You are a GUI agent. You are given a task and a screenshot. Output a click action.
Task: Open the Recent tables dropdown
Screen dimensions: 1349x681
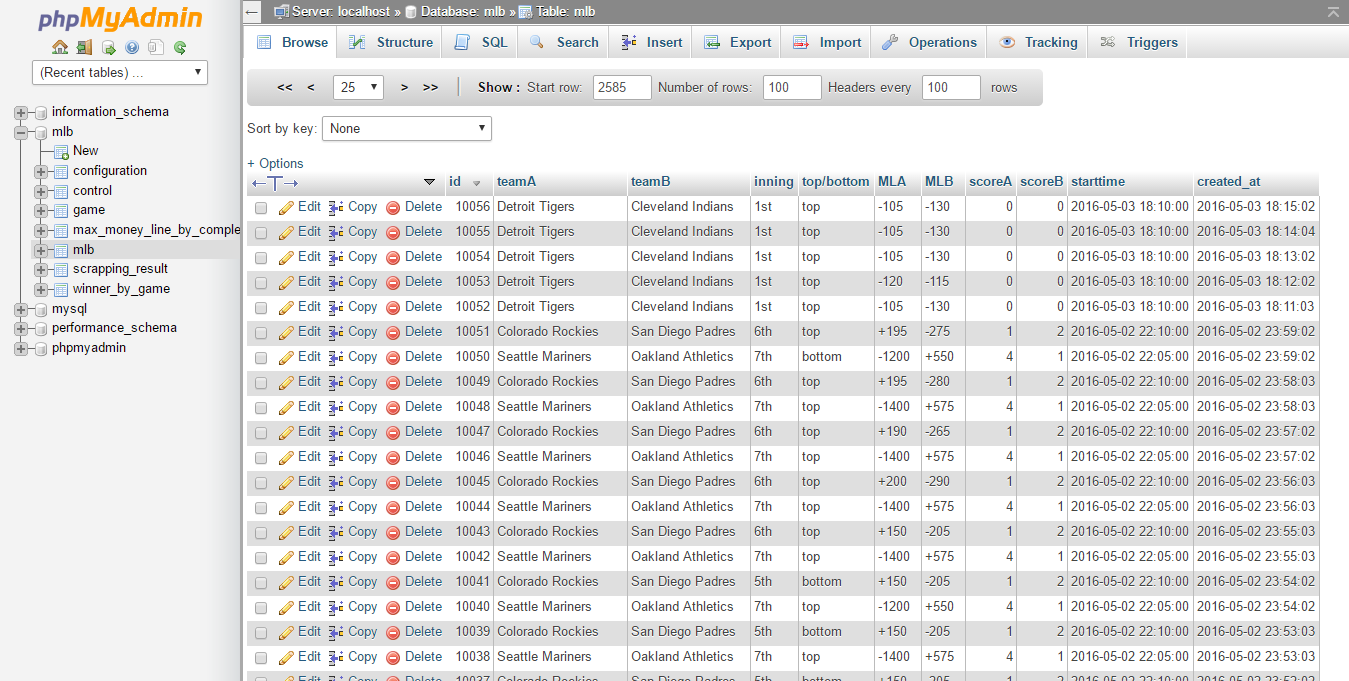pyautogui.click(x=120, y=72)
